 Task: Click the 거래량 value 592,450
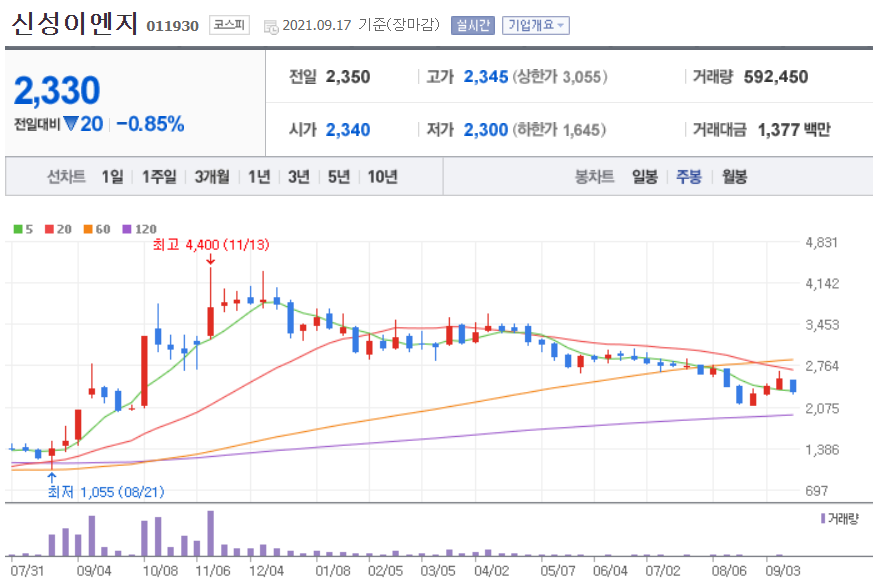click(x=776, y=76)
